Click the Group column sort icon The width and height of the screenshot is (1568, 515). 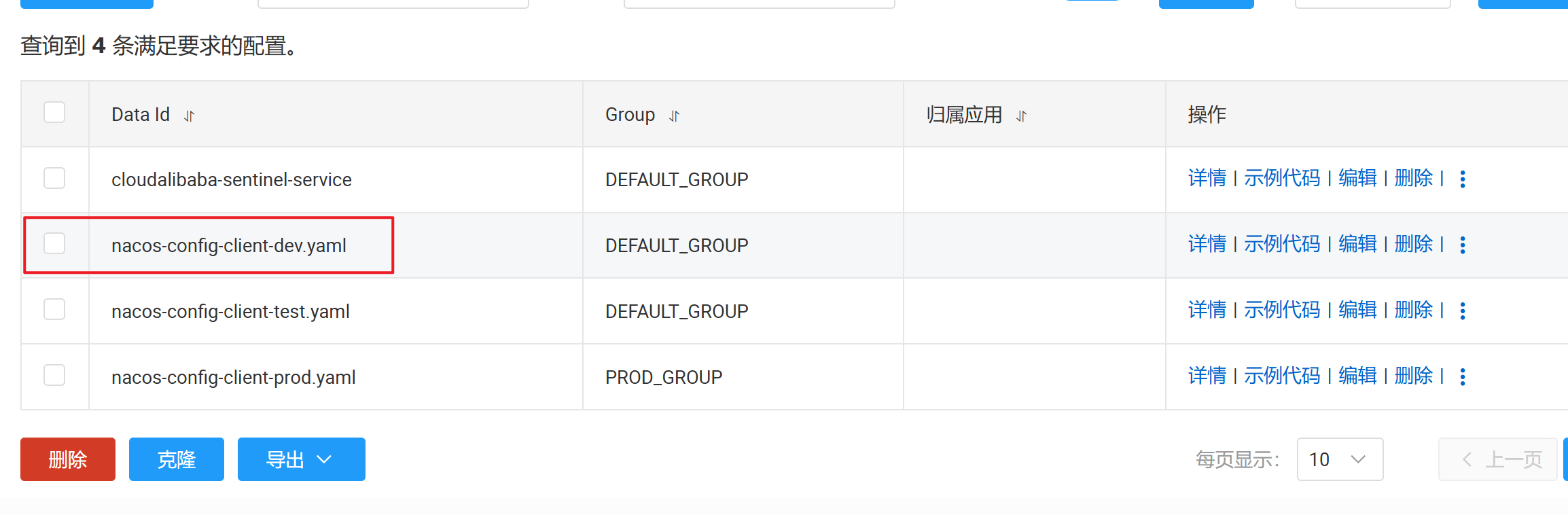coord(674,116)
